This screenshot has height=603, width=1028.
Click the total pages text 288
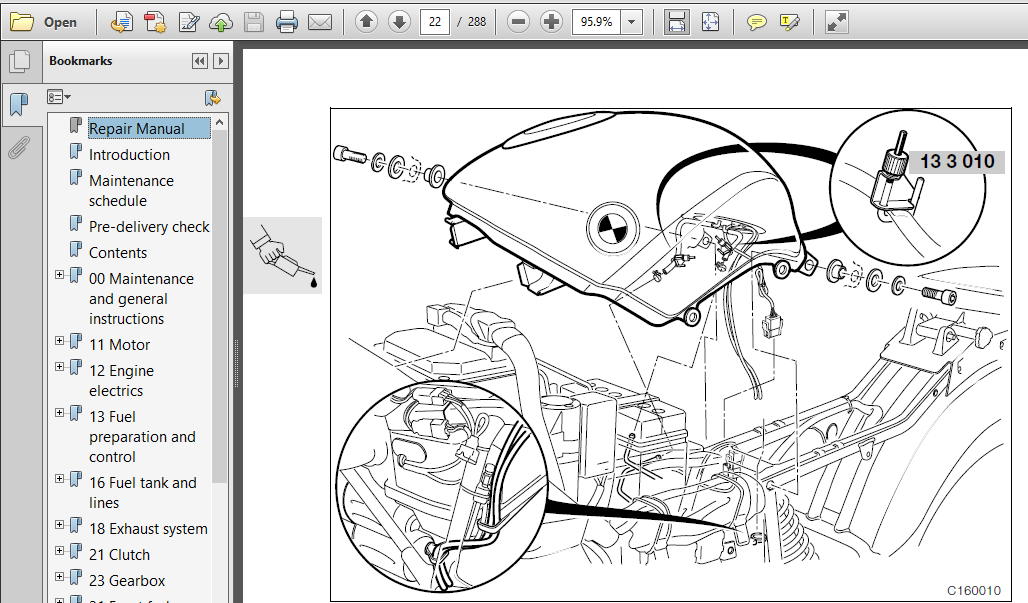tap(477, 22)
